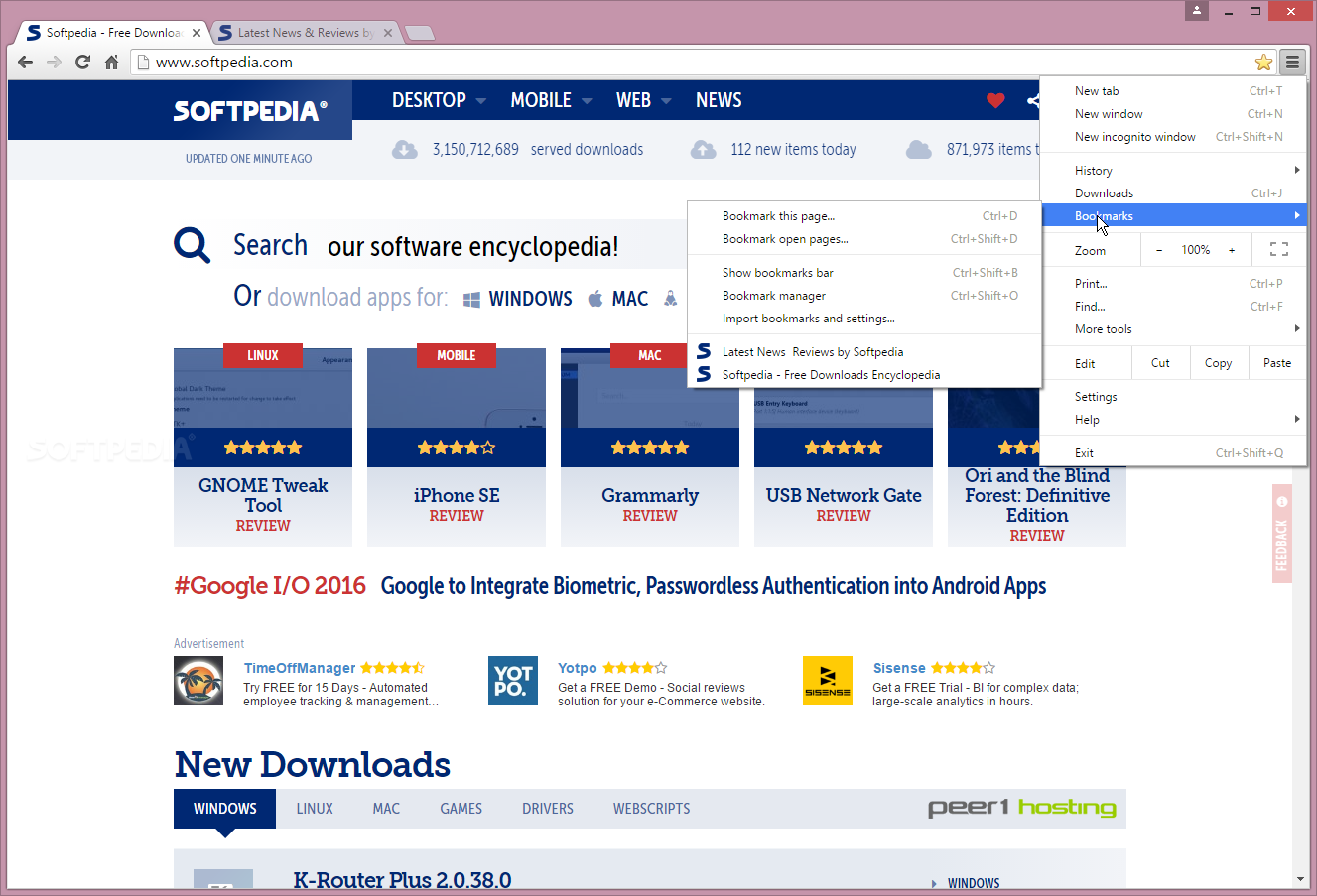Image resolution: width=1317 pixels, height=896 pixels.
Task: Select New tab from Chrome menu
Action: click(x=1173, y=91)
